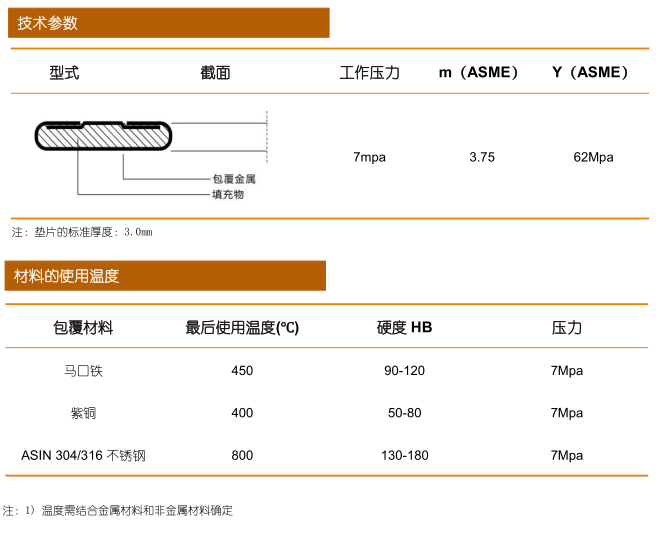This screenshot has height=541, width=664.
Task: Click the 工作压力 column header
Action: click(x=369, y=72)
